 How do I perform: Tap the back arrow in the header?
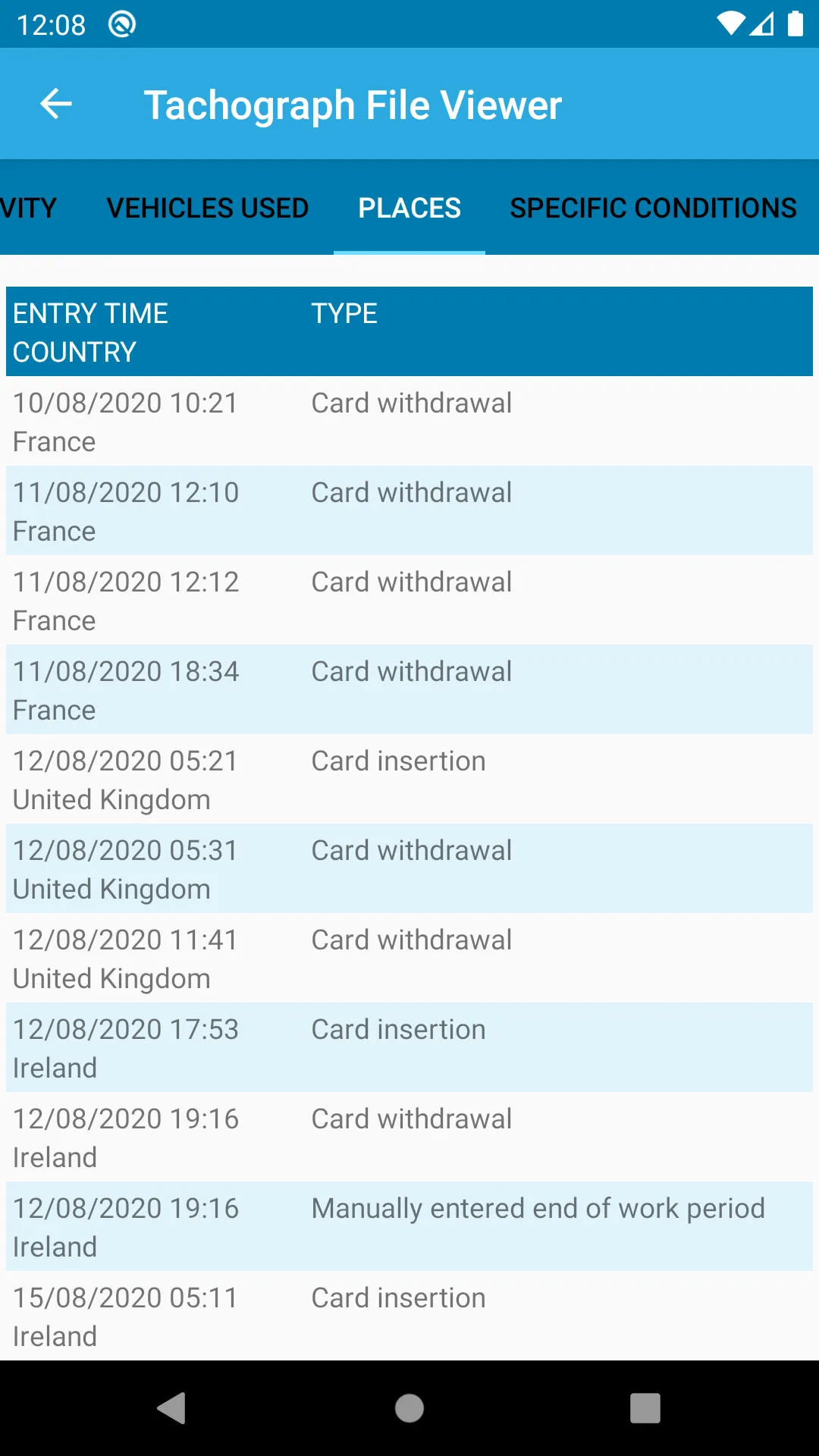pos(56,104)
